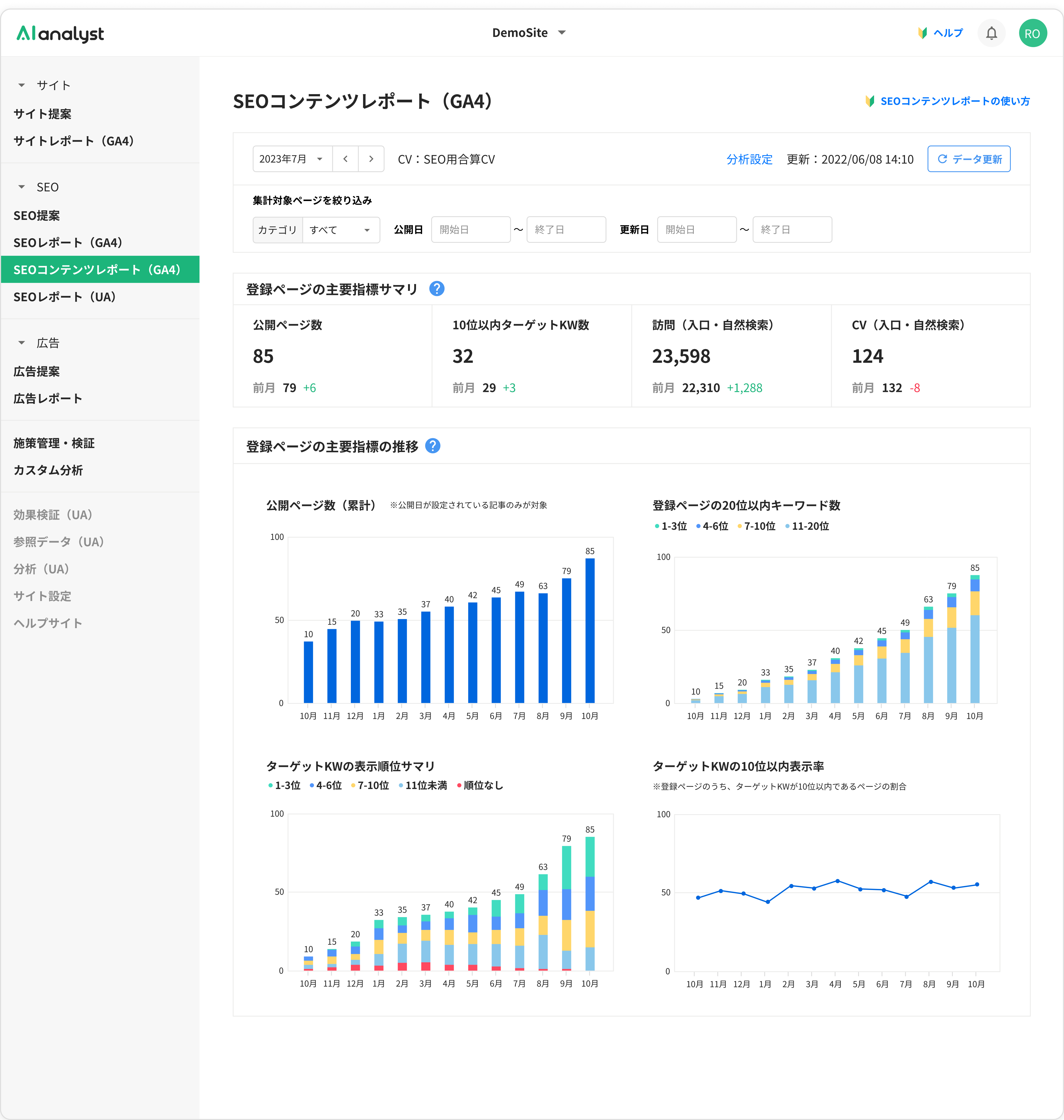The image size is (1064, 1120).
Task: Open 参照データ（UA） in the sidebar
Action: 59,542
